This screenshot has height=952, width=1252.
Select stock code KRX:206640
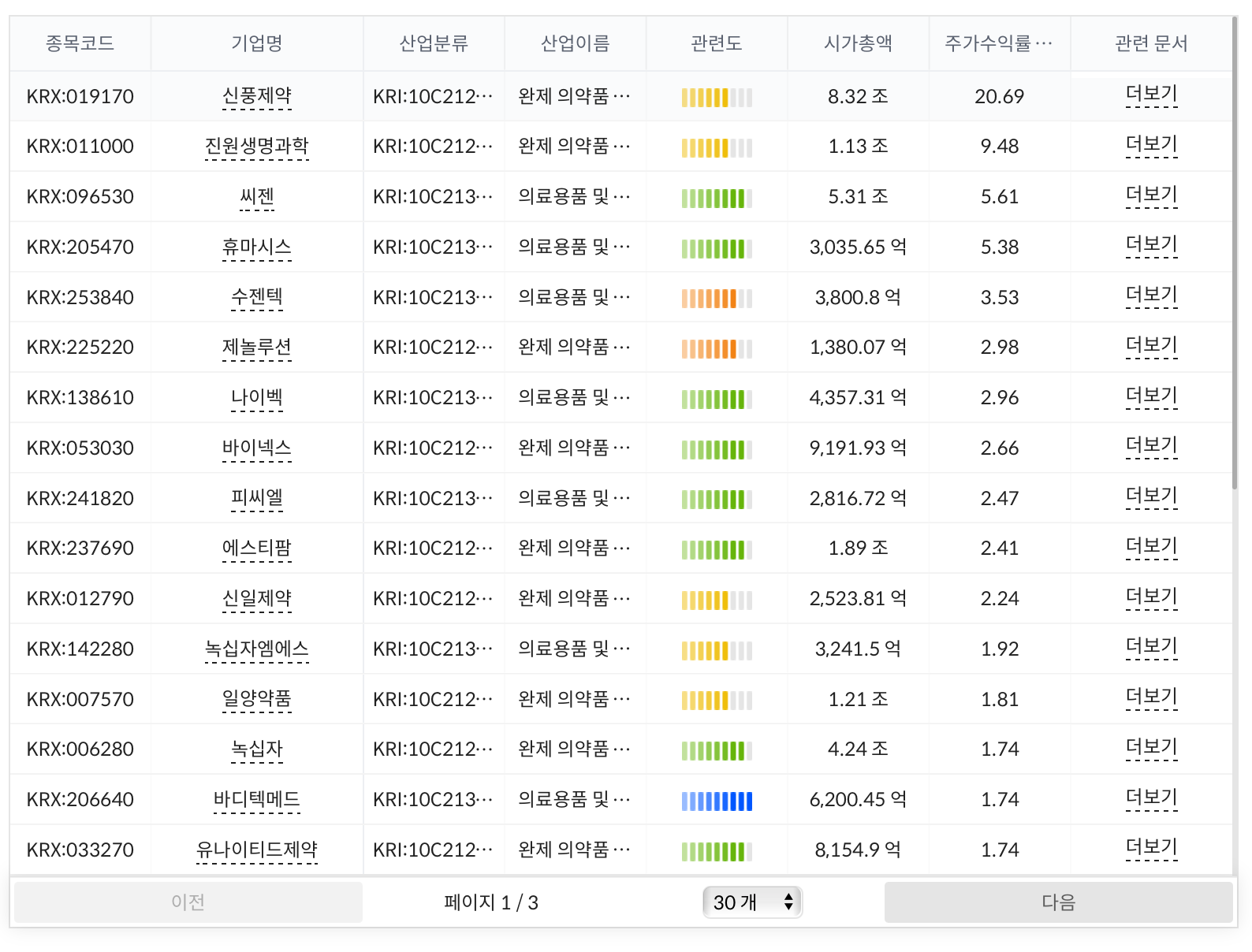click(x=80, y=800)
